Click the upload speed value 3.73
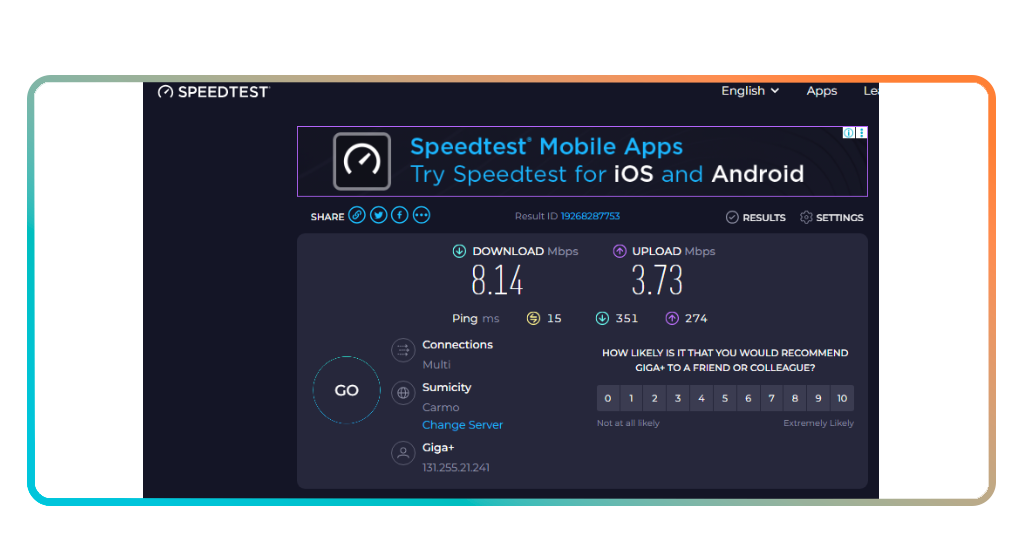Screen dimensions: 1024x536 click(657, 281)
